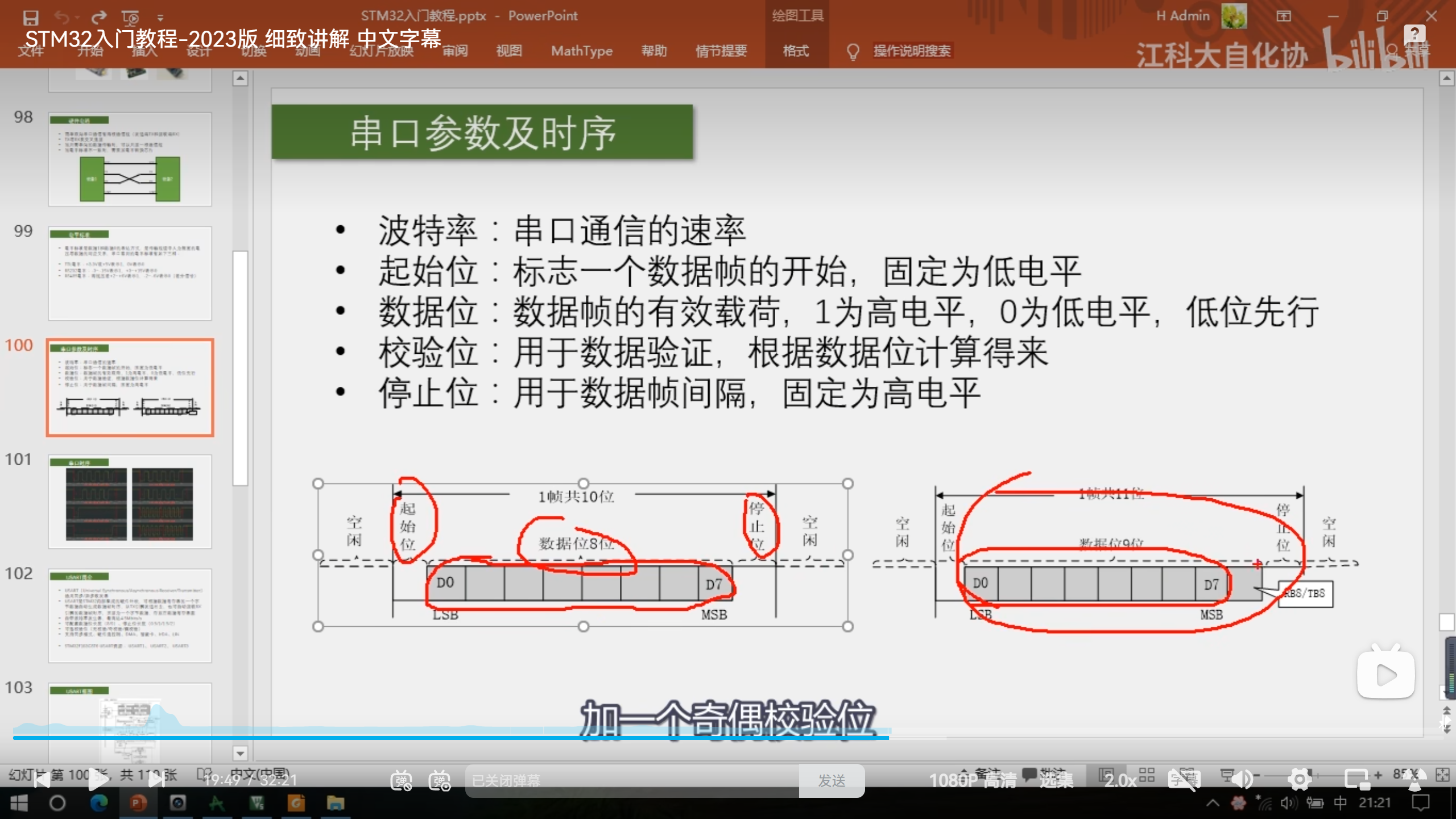Open danmaku settings icon
1456x819 pixels.
click(440, 780)
